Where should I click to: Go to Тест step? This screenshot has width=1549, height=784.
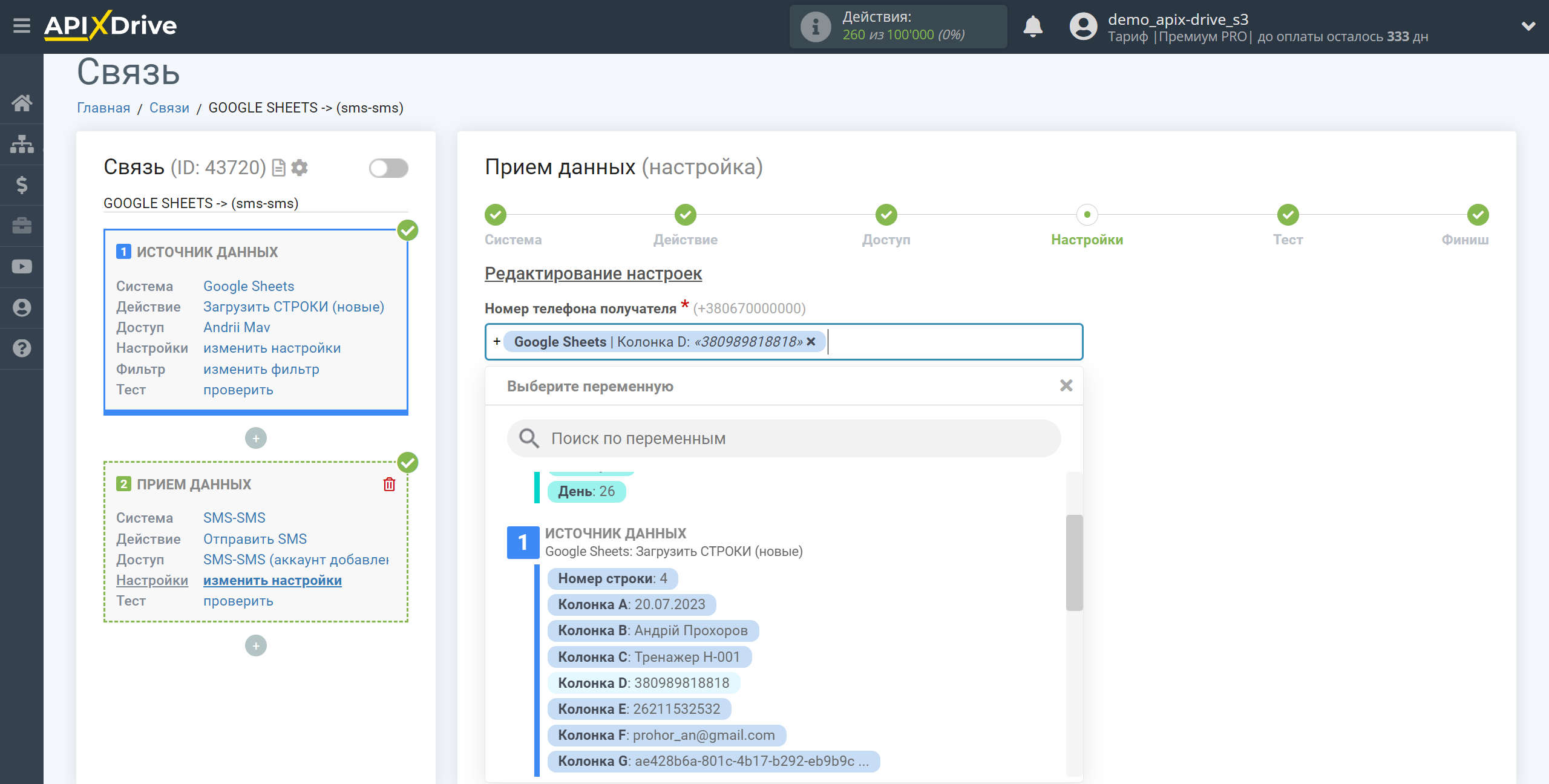click(x=1288, y=215)
